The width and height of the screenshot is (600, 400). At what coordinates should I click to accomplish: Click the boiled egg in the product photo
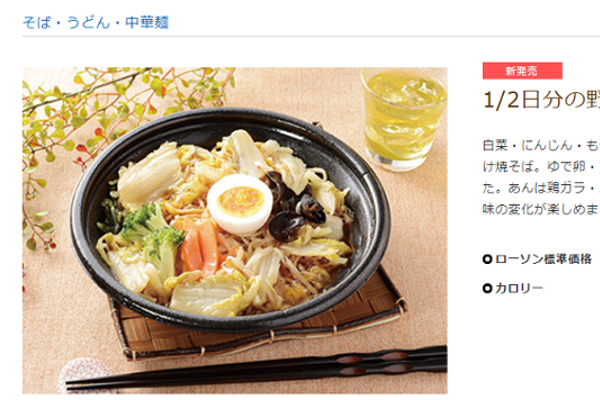point(240,204)
